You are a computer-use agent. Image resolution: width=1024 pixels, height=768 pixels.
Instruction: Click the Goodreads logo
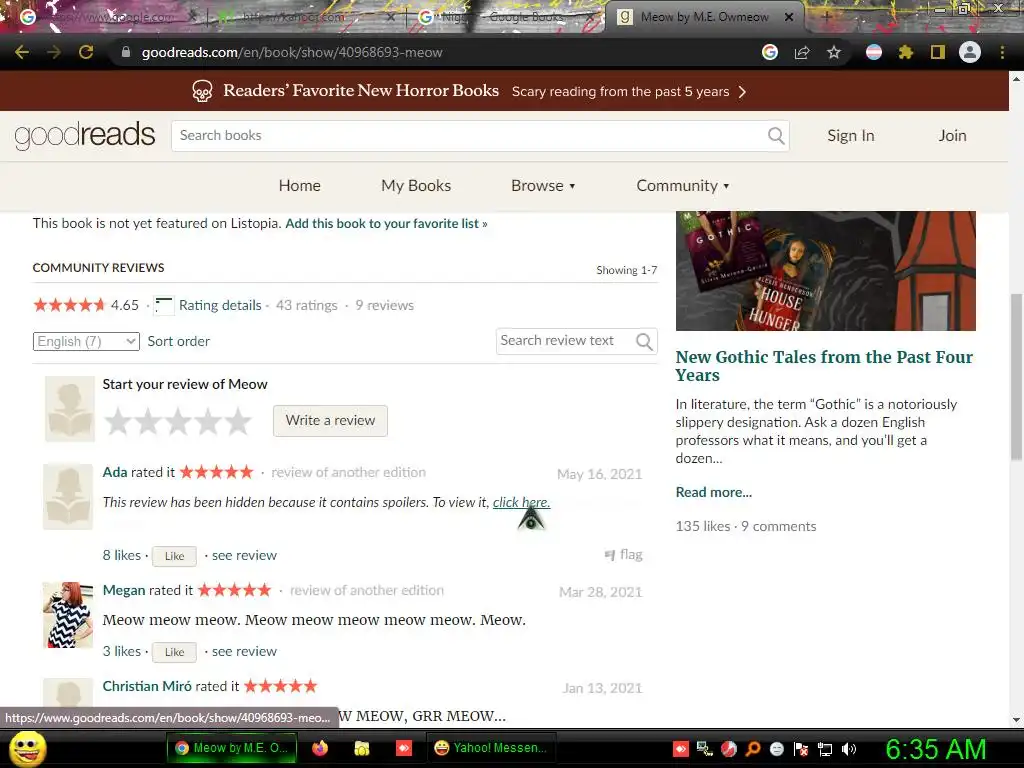tap(85, 135)
